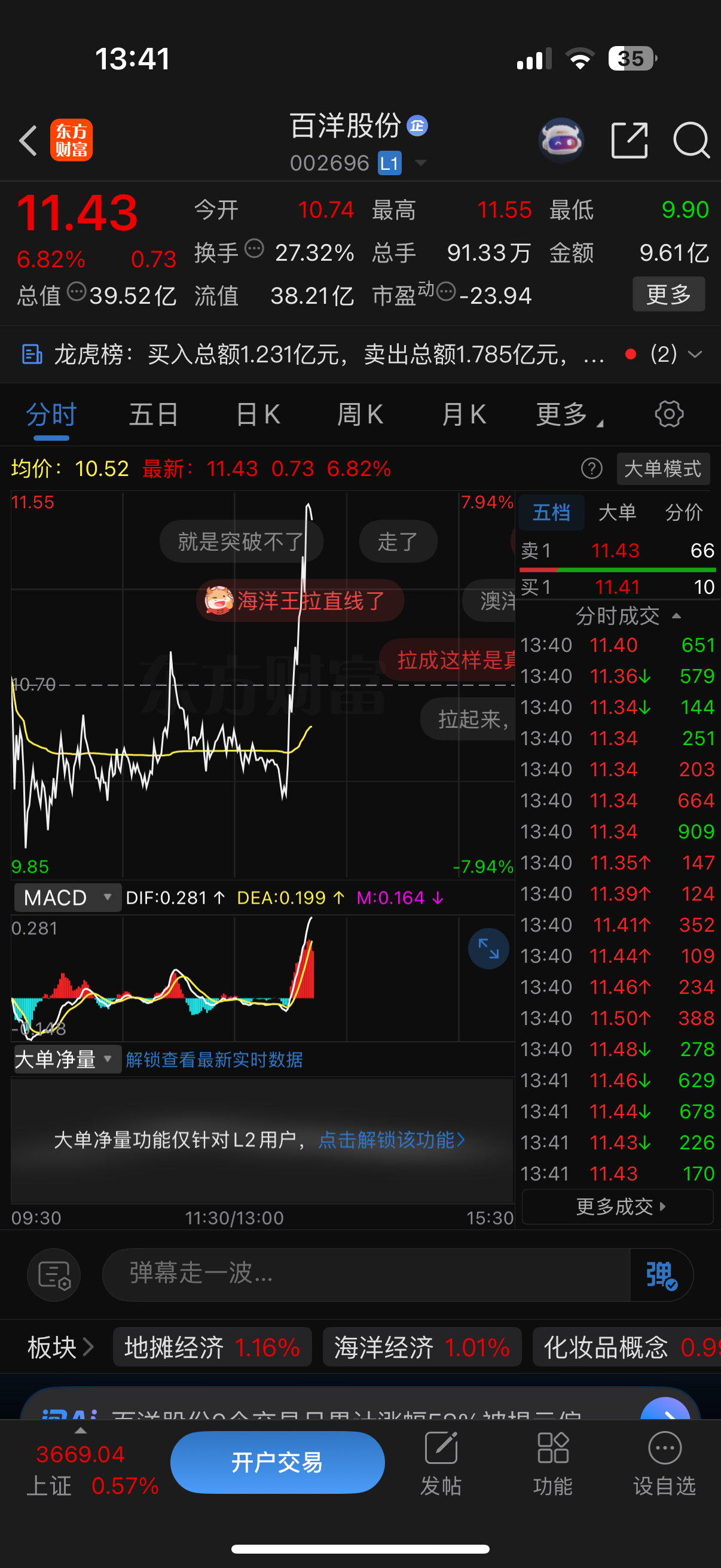Image resolution: width=721 pixels, height=1568 pixels.
Task: Tap the expand chart fullscreen icon
Action: coord(488,948)
